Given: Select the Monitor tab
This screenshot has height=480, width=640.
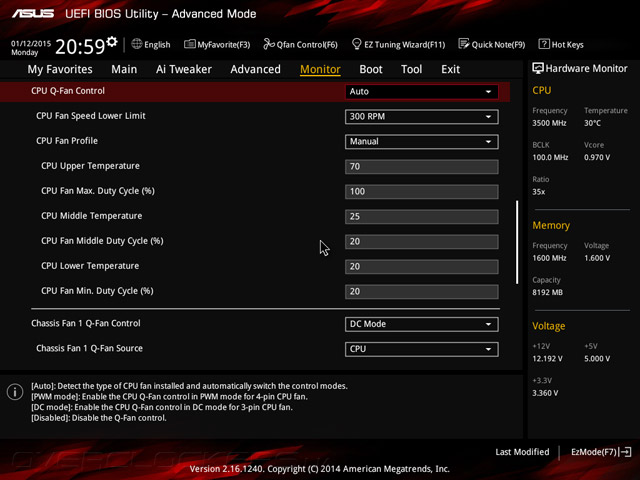Looking at the screenshot, I should tap(320, 69).
